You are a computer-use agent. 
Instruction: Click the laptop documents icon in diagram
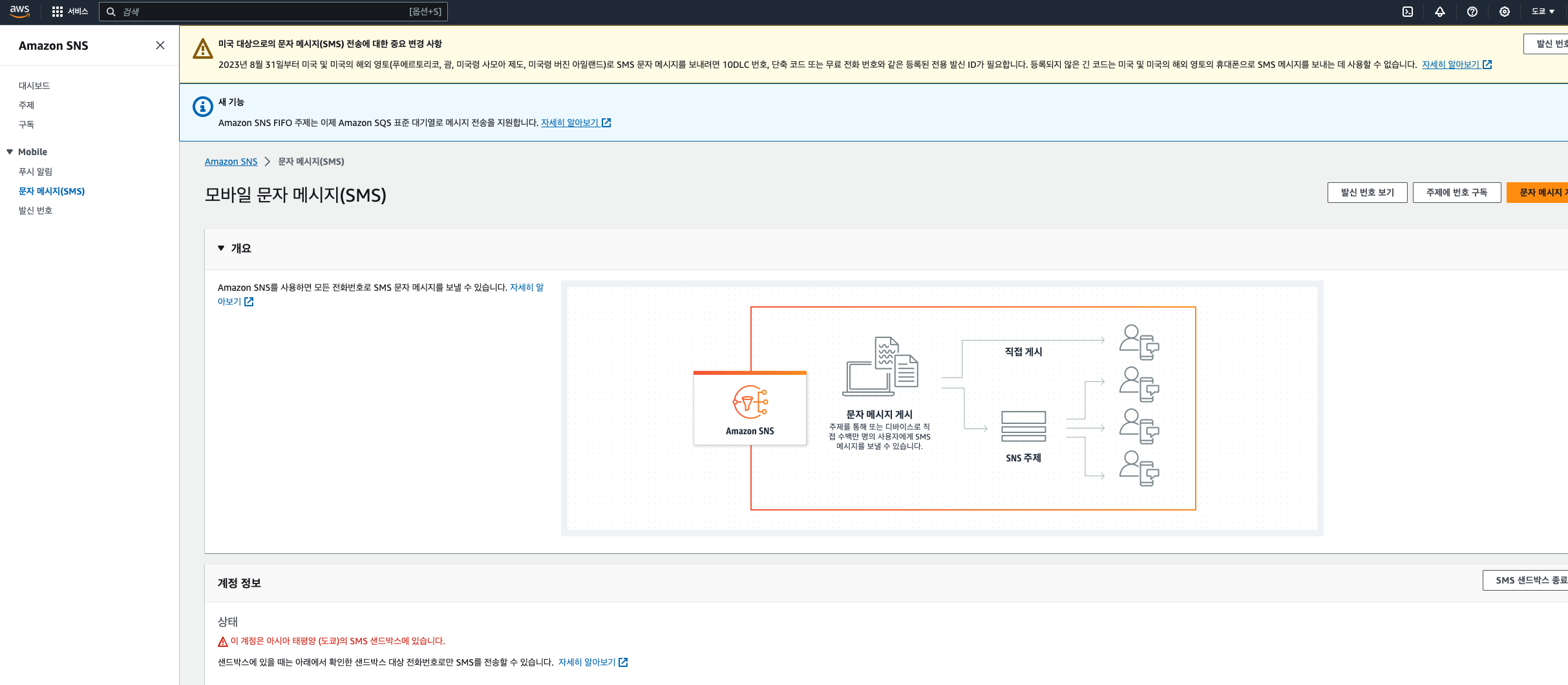[880, 366]
